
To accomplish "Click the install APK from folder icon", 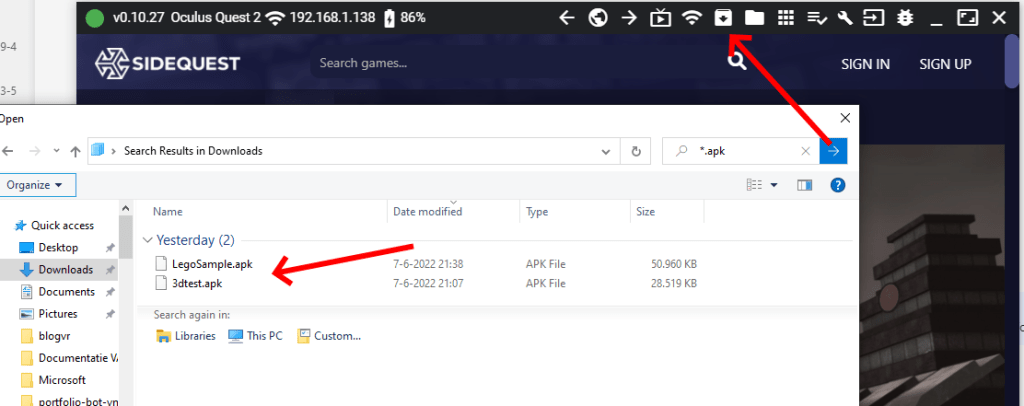I will point(723,18).
